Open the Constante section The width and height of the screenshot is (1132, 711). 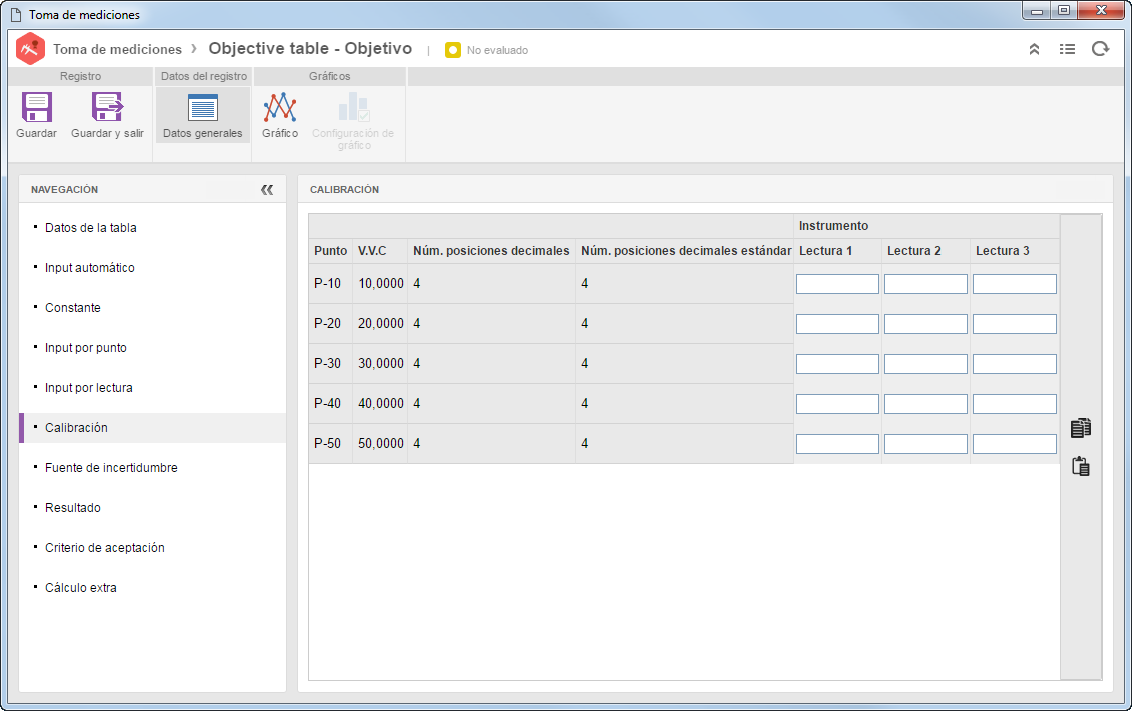(73, 307)
